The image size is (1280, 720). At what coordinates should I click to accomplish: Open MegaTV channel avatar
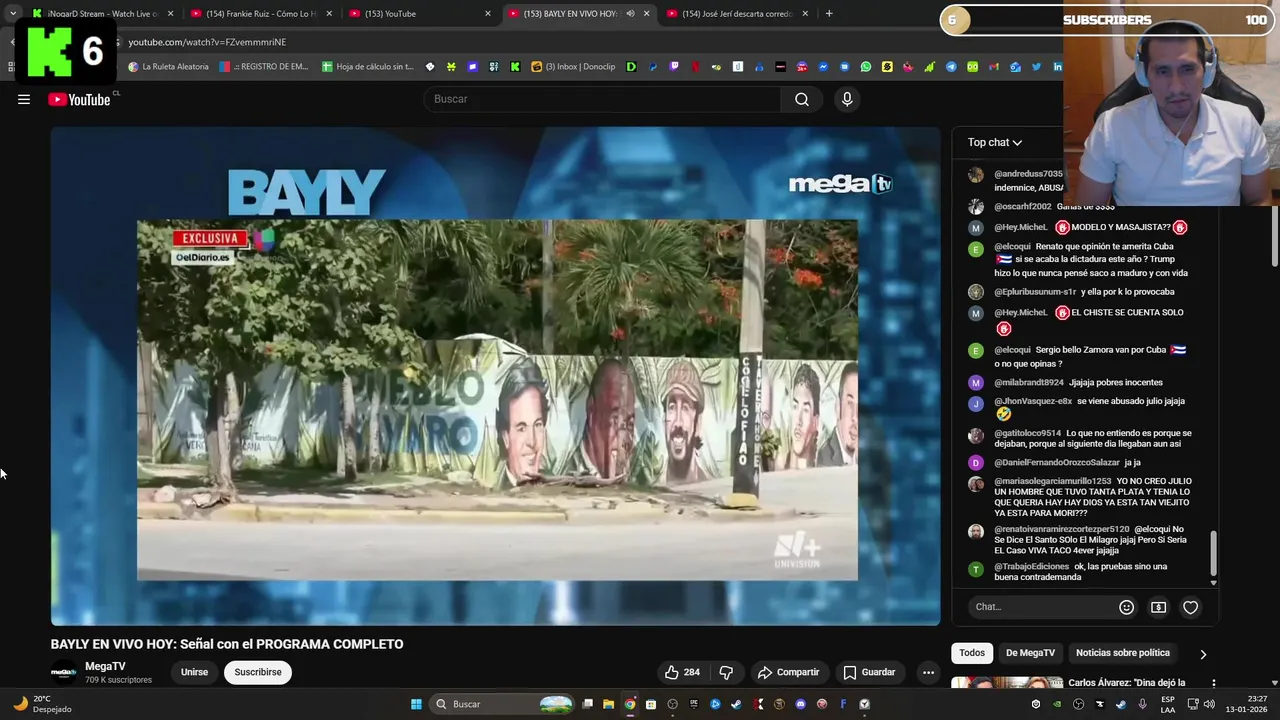pos(64,672)
